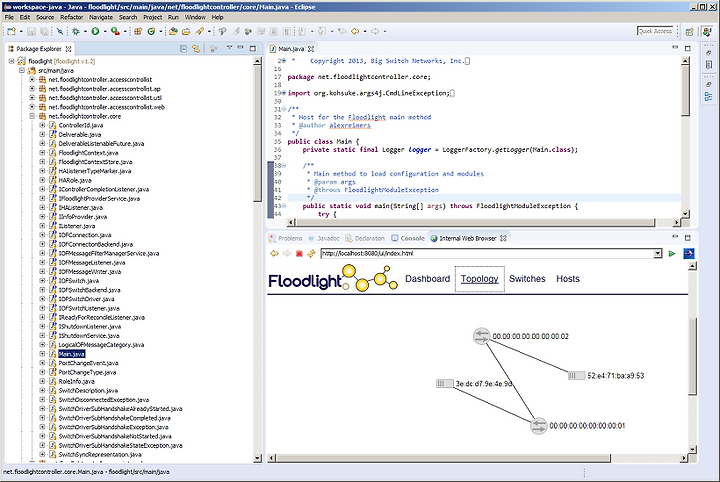720x482 pixels.
Task: Switch to the Console tab
Action: point(408,238)
